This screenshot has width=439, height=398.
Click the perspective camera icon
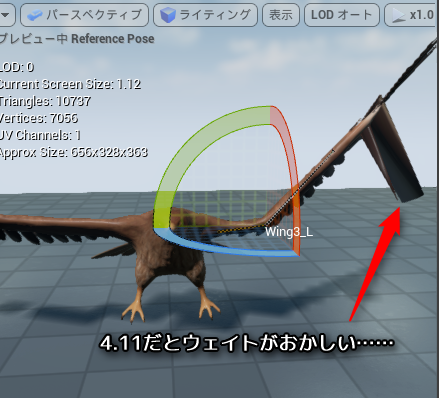pyautogui.click(x=35, y=15)
